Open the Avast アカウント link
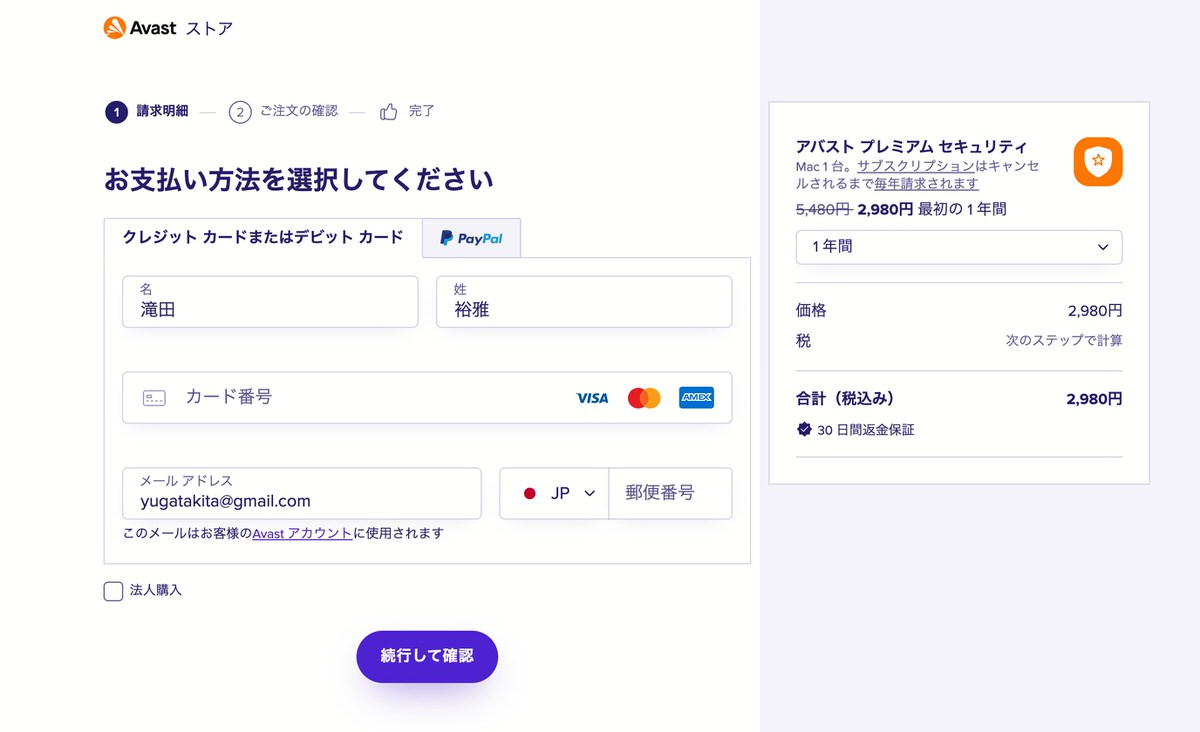 (302, 533)
